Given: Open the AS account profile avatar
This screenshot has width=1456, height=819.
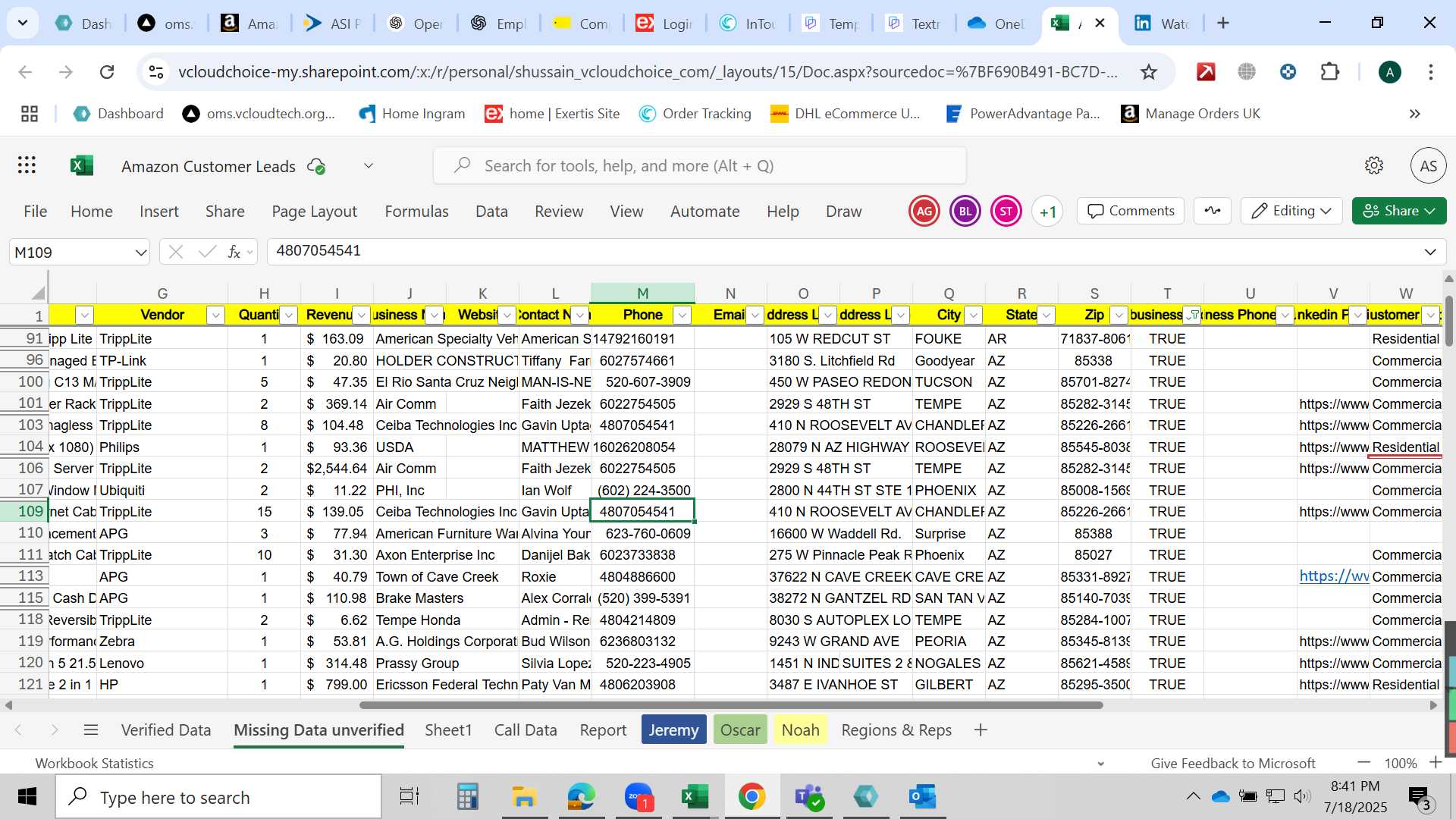Looking at the screenshot, I should pyautogui.click(x=1428, y=165).
